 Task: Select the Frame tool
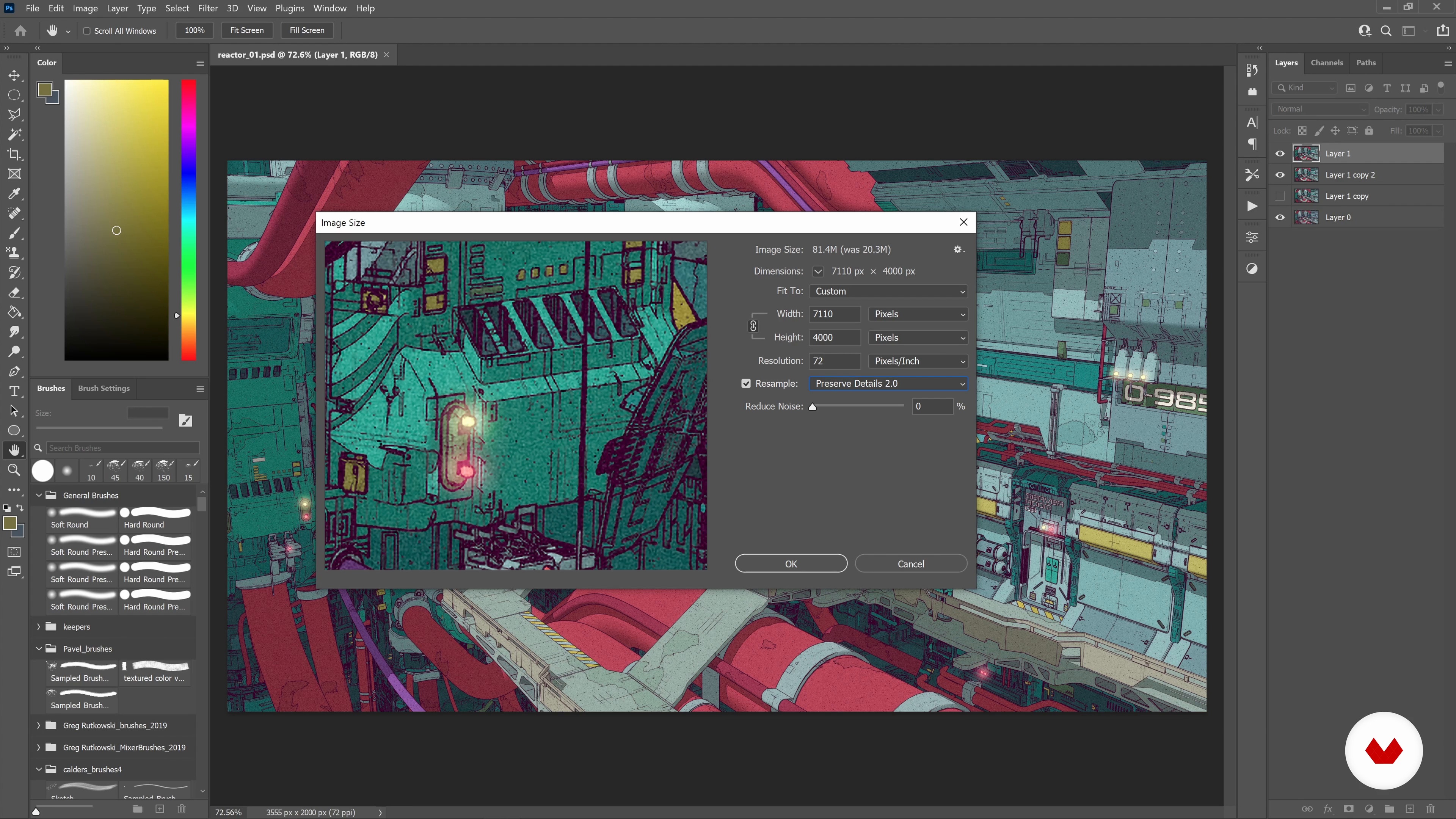pyautogui.click(x=14, y=174)
